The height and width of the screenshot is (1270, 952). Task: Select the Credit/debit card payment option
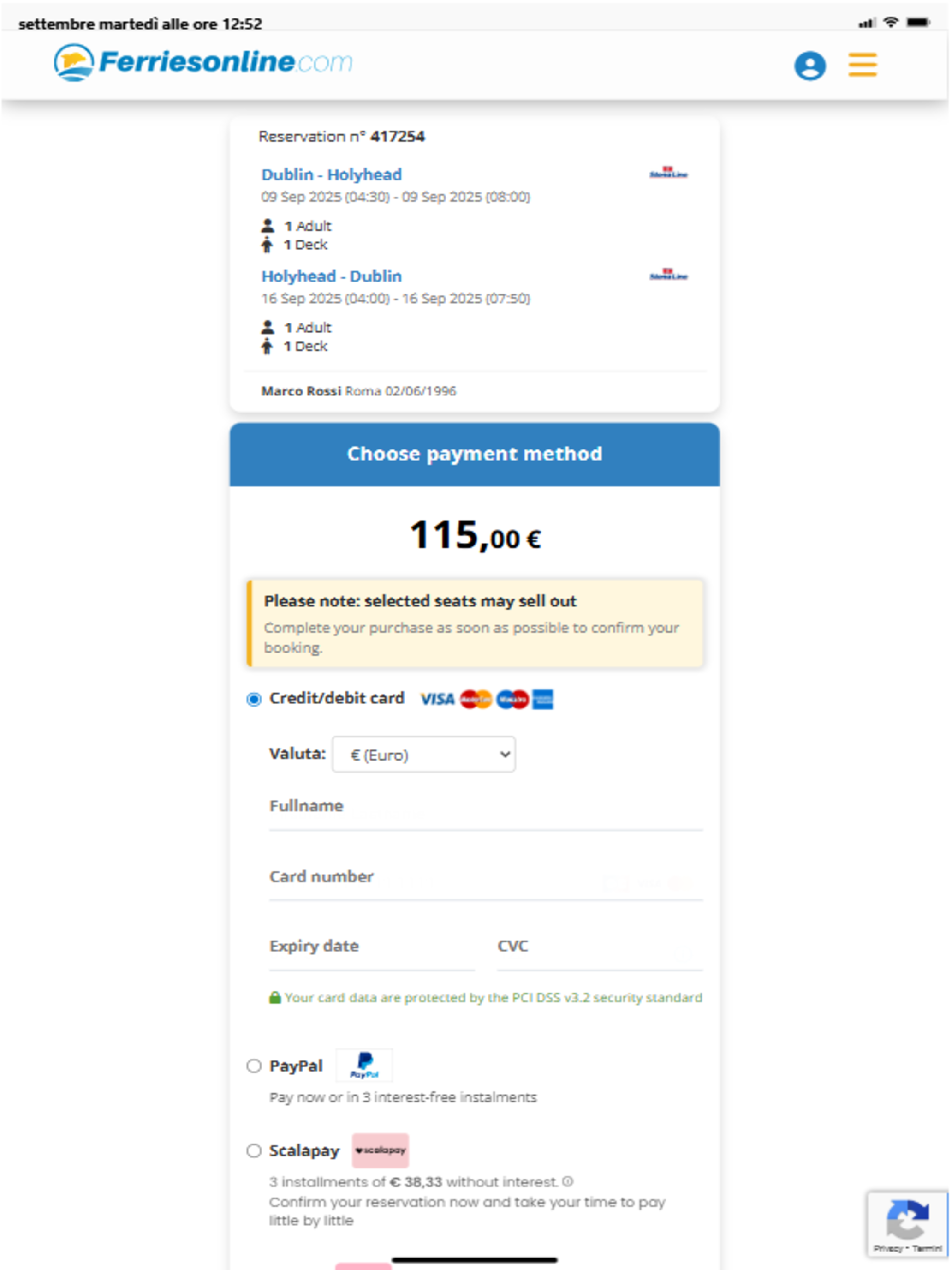pyautogui.click(x=253, y=699)
